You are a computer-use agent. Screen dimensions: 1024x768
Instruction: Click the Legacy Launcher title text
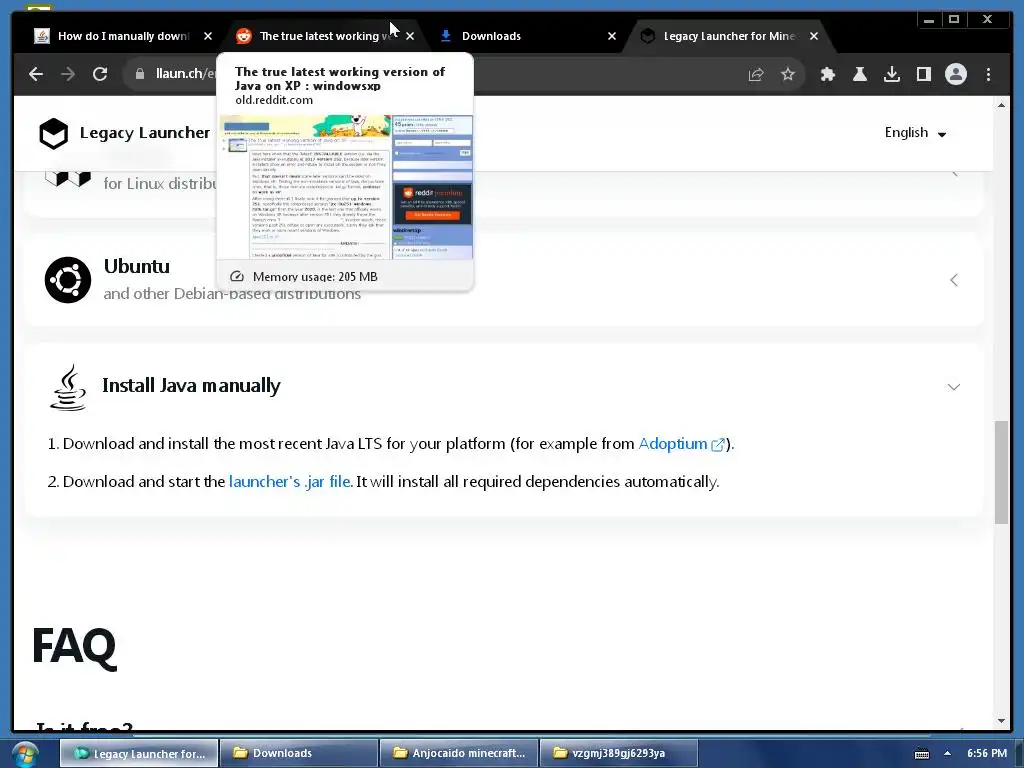pos(144,133)
